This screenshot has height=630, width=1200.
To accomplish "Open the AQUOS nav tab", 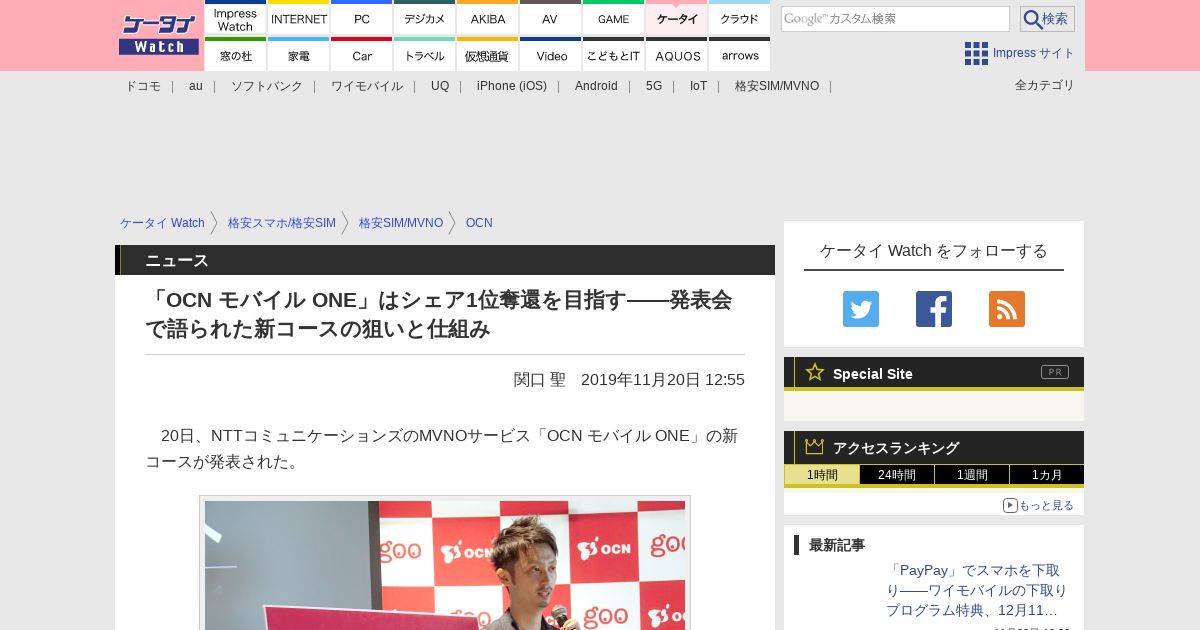I will 677,54.
